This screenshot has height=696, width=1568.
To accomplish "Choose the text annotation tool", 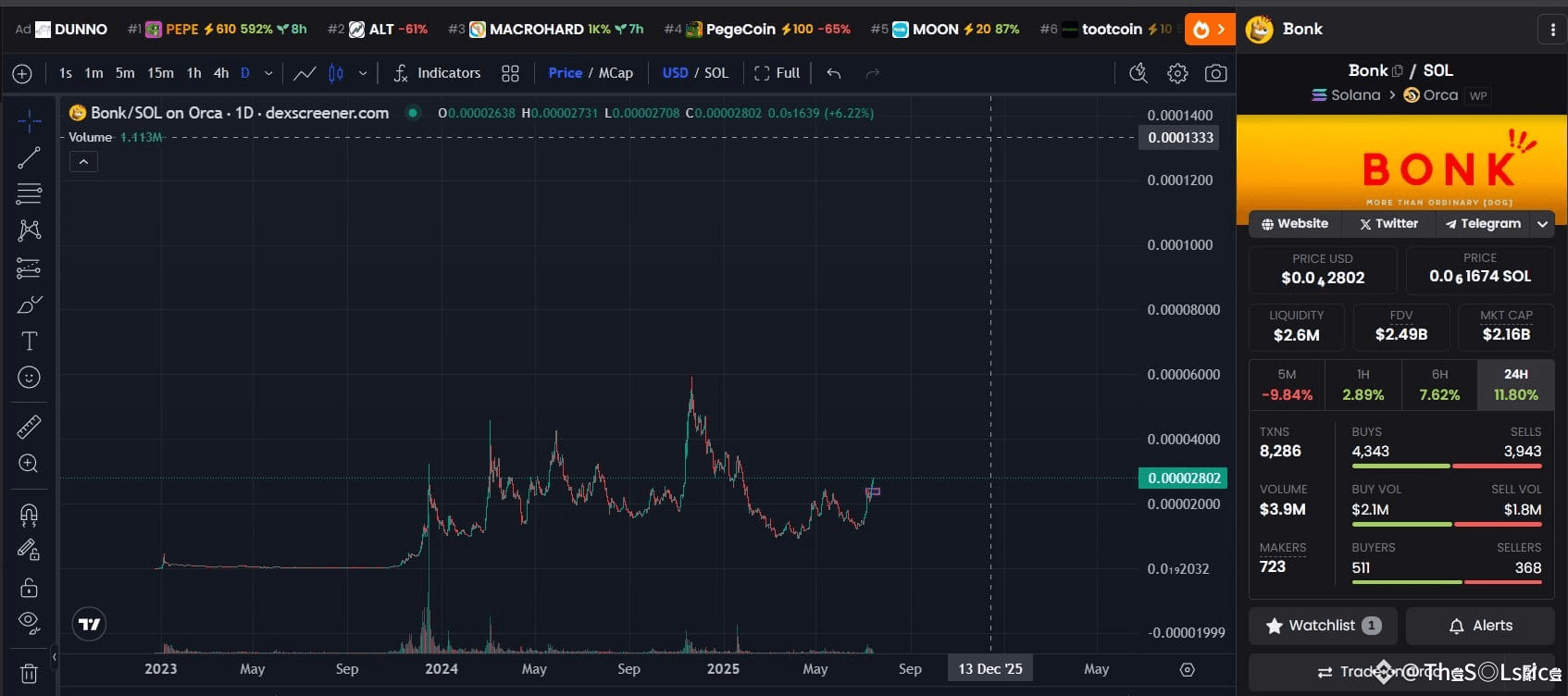I will pyautogui.click(x=29, y=342).
